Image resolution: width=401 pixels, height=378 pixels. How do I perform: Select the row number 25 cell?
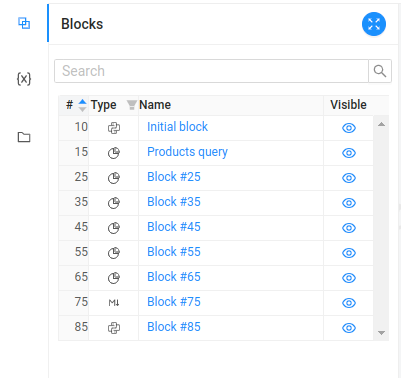click(74, 178)
